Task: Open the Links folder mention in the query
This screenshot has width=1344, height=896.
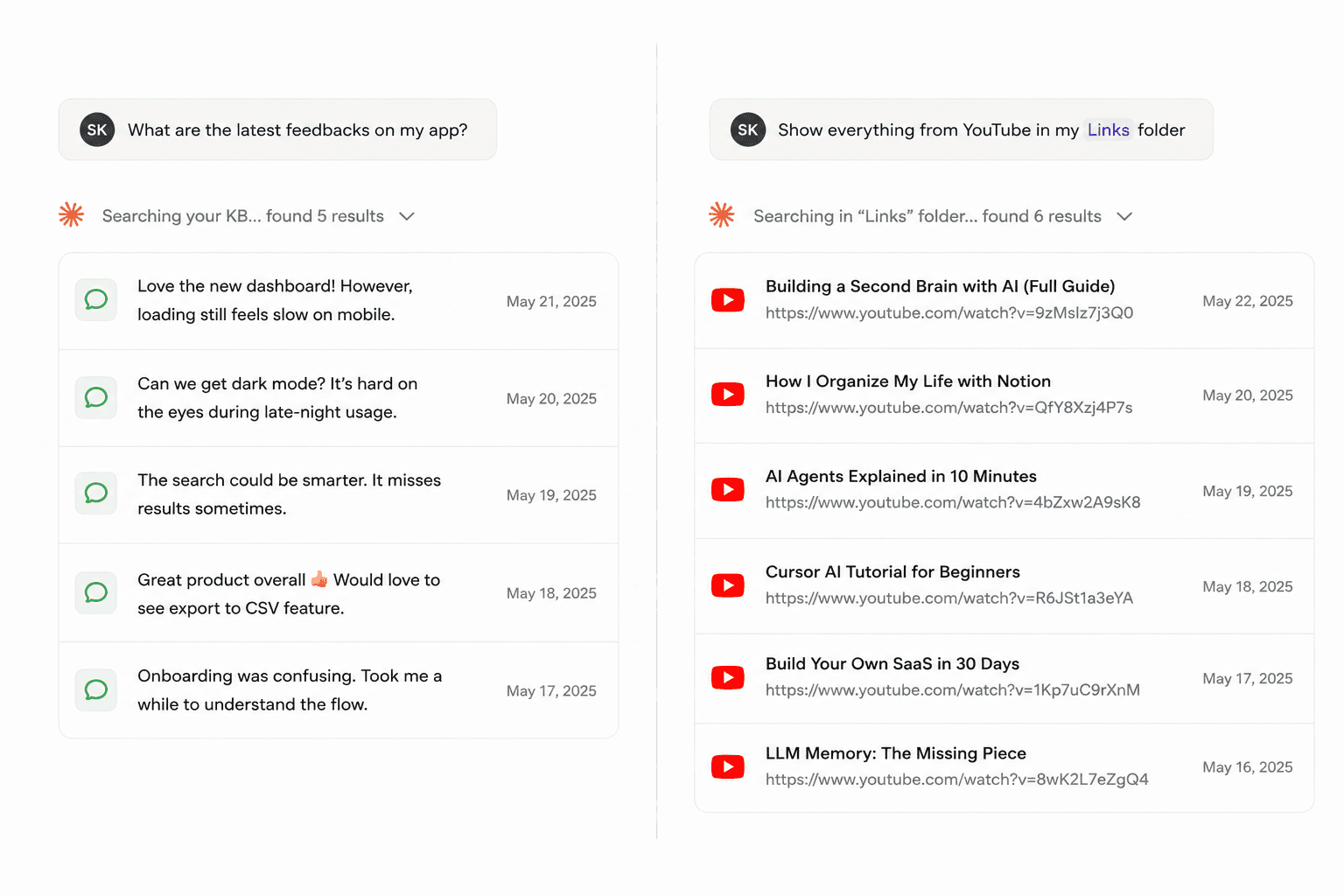Action: point(1109,129)
